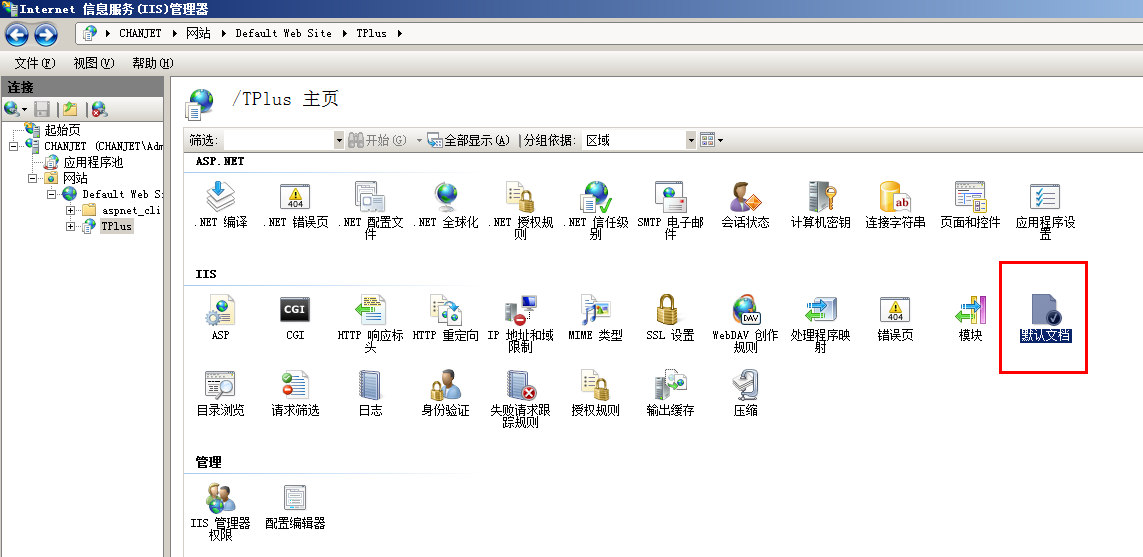Click the save connections toolbar icon
The width and height of the screenshot is (1143, 557).
click(42, 109)
